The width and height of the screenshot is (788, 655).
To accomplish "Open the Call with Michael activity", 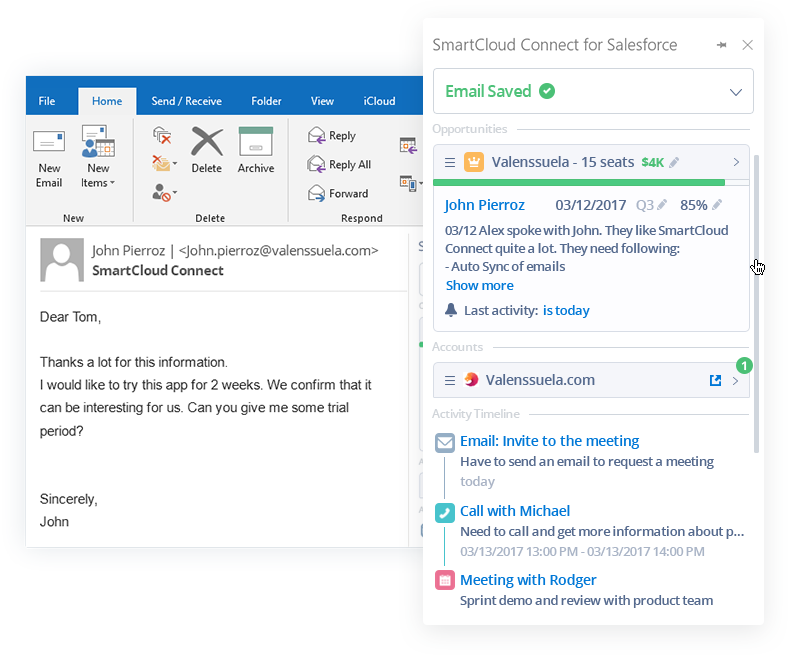I will (515, 511).
